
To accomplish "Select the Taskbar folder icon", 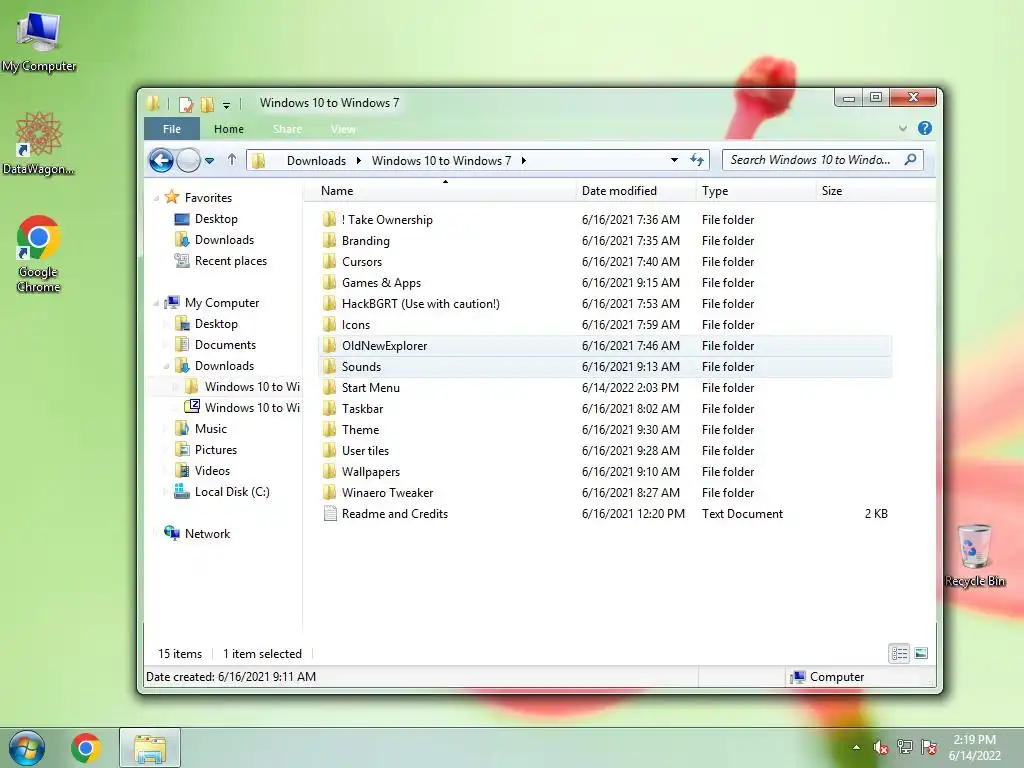I will 330,408.
